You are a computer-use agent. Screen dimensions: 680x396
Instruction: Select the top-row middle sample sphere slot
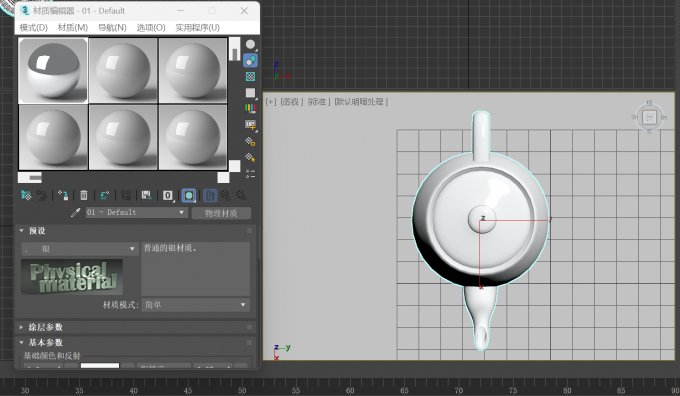coord(123,71)
